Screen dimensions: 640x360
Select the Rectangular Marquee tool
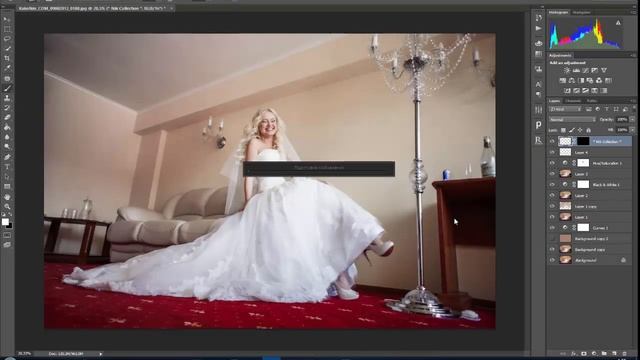pyautogui.click(x=7, y=29)
